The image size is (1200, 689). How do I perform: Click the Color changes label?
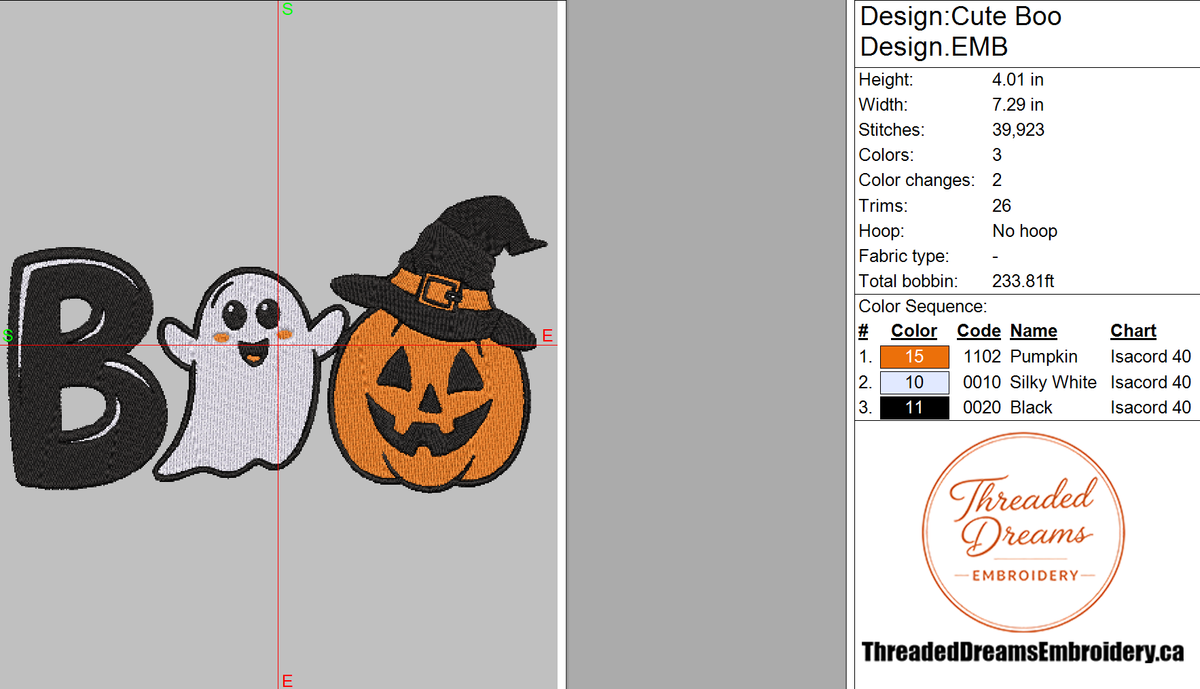[x=916, y=180]
